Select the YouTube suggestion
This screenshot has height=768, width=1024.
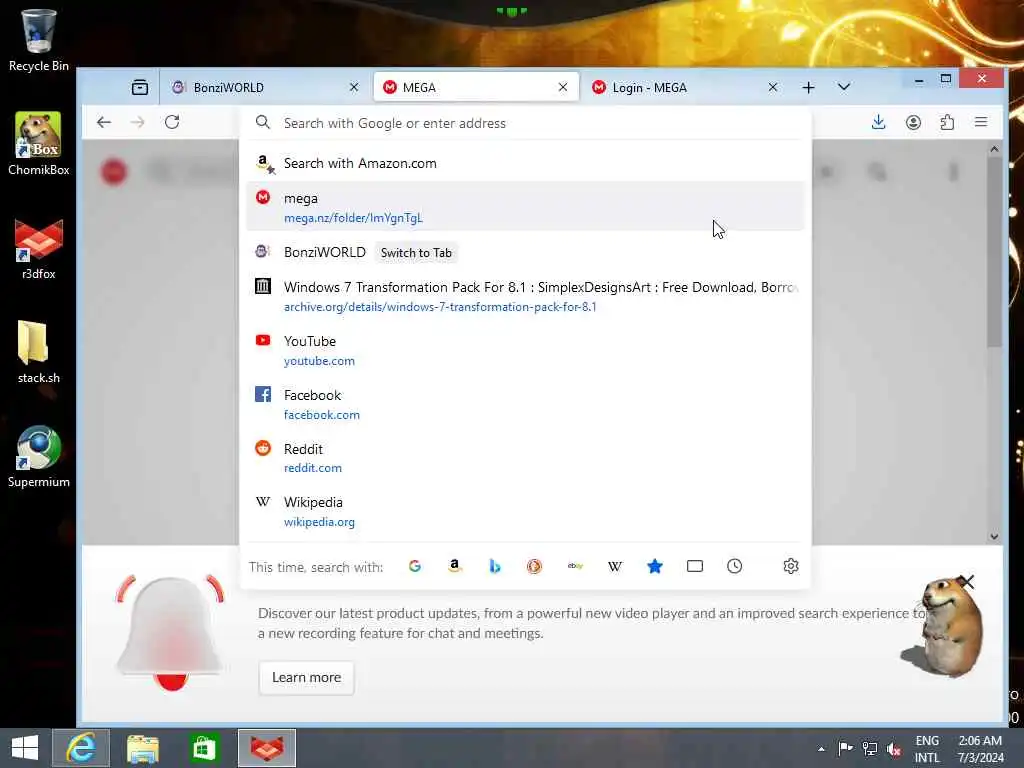coord(526,351)
